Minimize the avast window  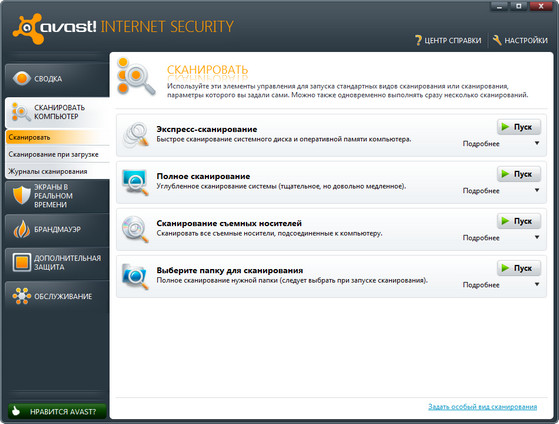pos(500,6)
